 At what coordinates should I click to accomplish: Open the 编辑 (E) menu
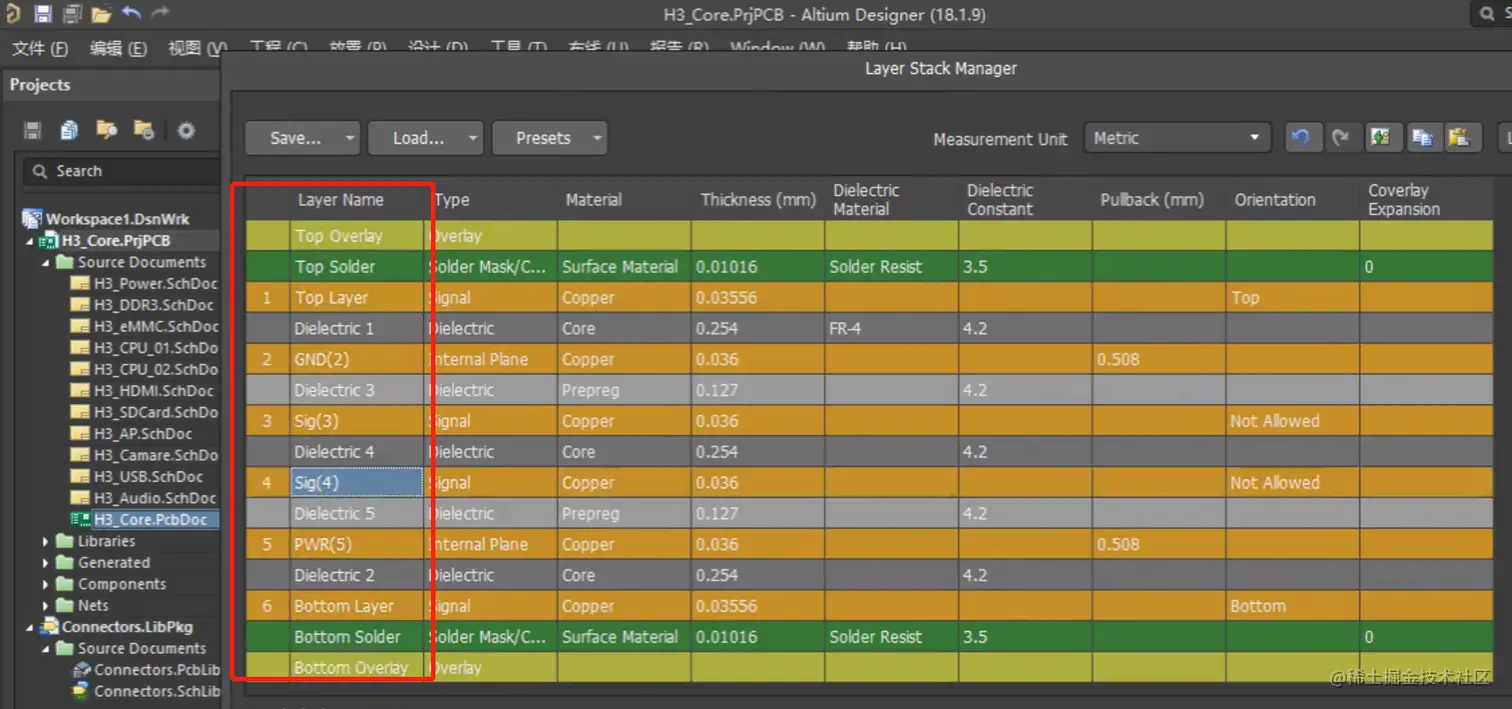(x=117, y=48)
